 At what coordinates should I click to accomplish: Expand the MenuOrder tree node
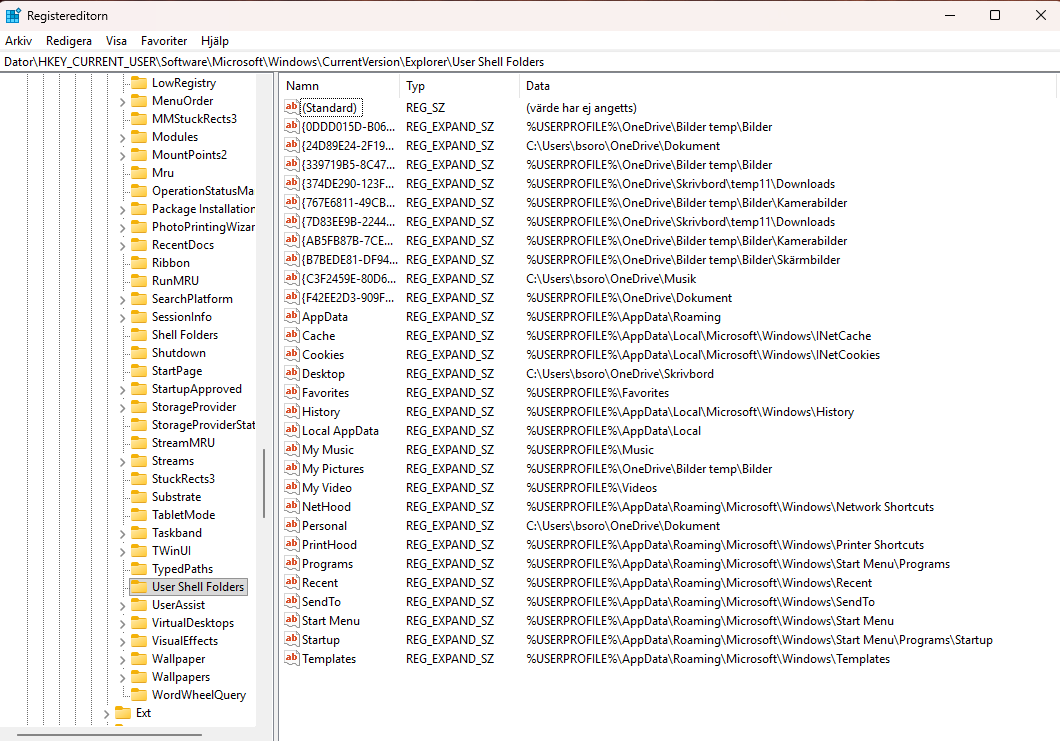(x=122, y=101)
